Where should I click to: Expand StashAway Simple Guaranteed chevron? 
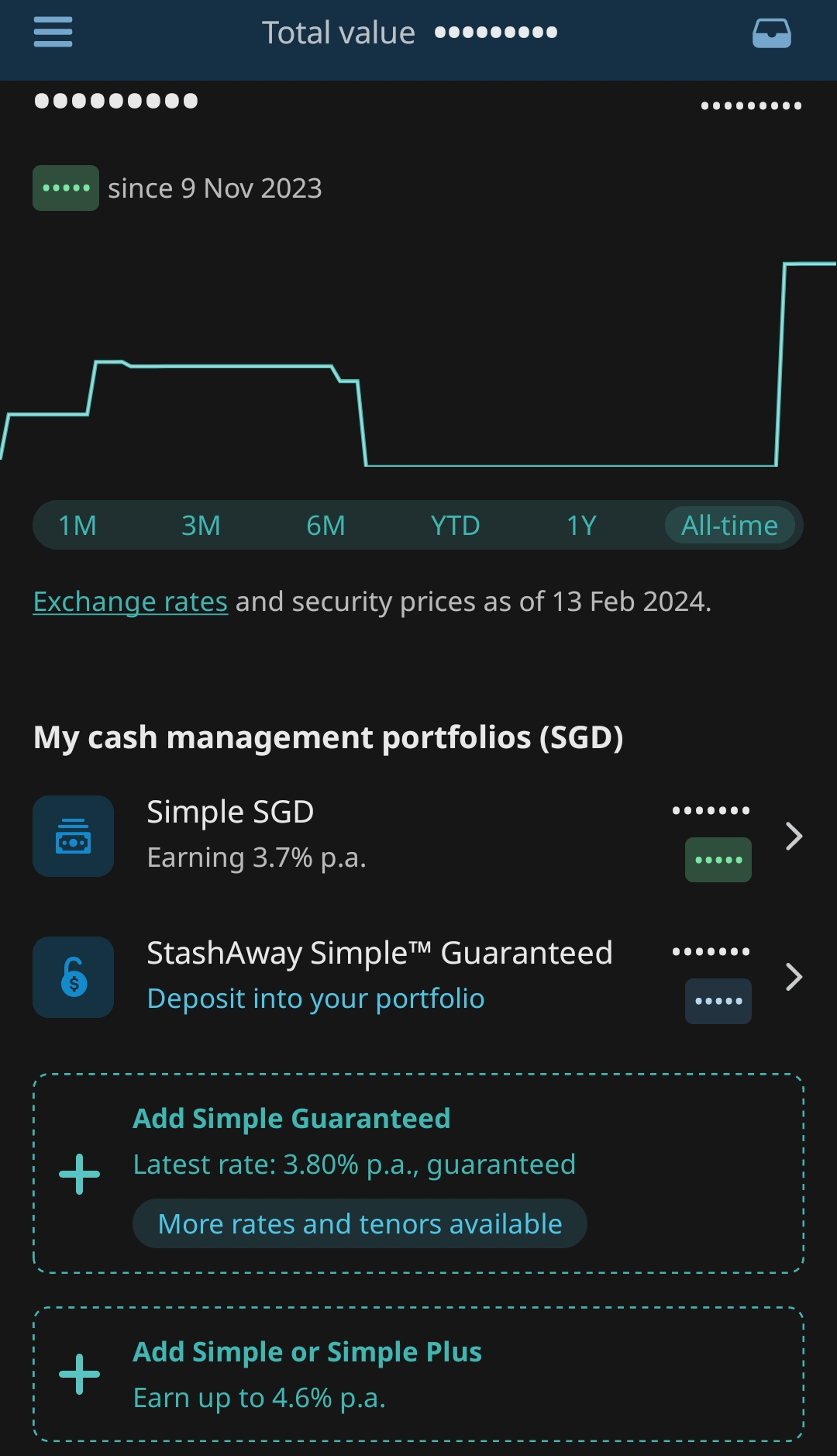[x=794, y=977]
